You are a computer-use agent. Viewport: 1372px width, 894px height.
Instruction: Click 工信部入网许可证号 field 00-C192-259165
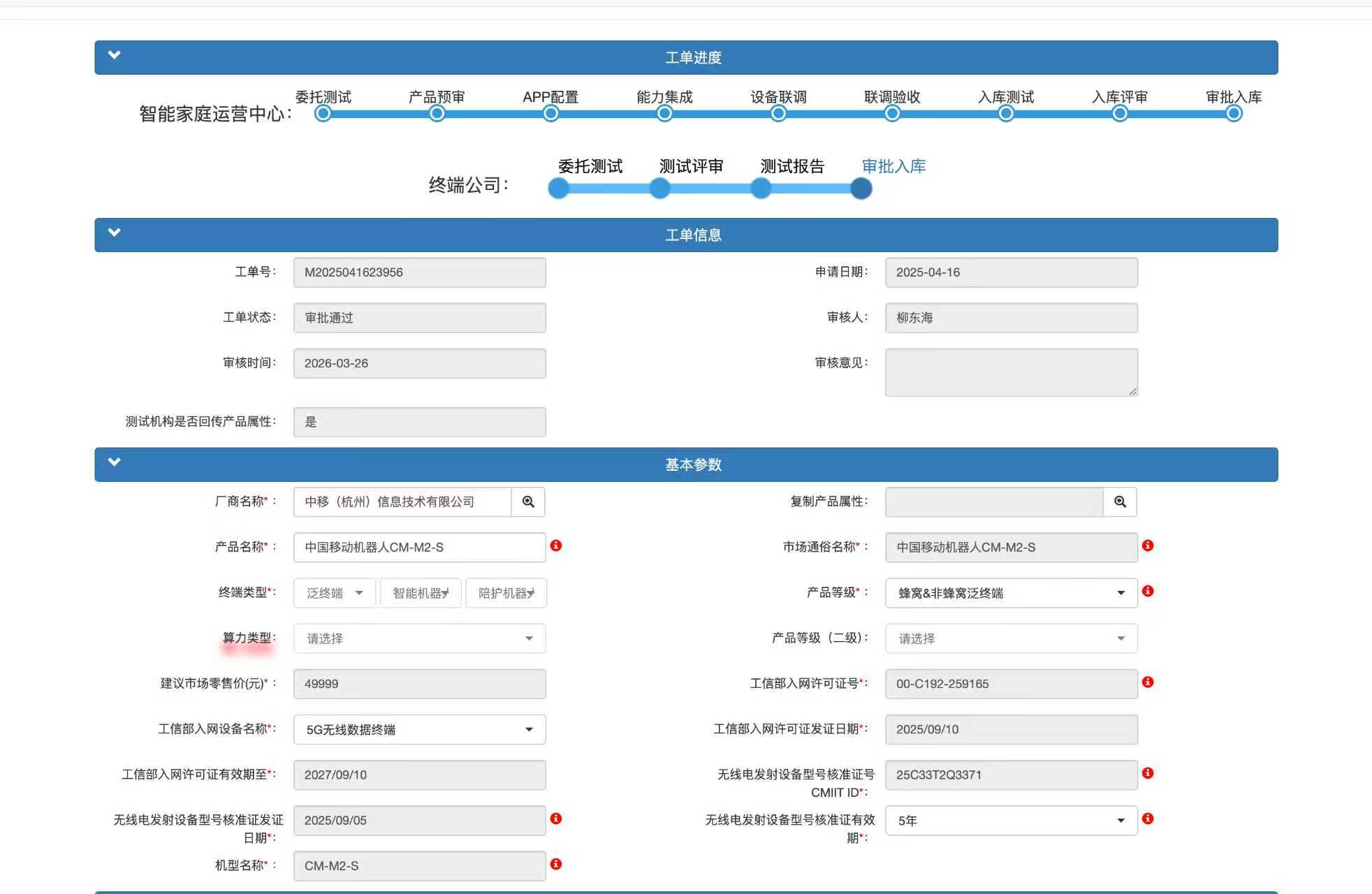[x=1012, y=684]
